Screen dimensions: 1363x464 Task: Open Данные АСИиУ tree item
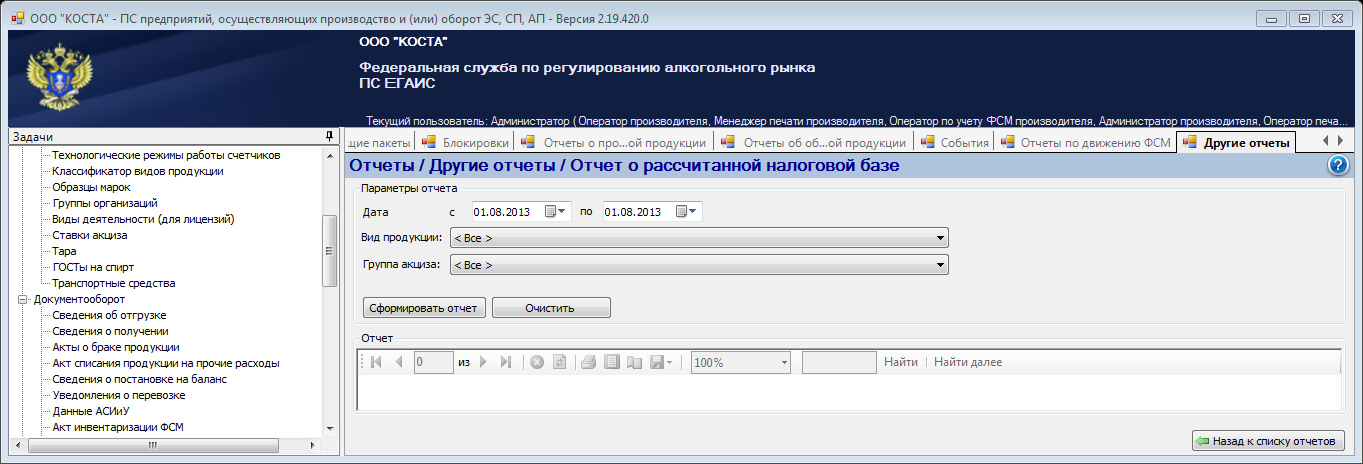[x=92, y=411]
